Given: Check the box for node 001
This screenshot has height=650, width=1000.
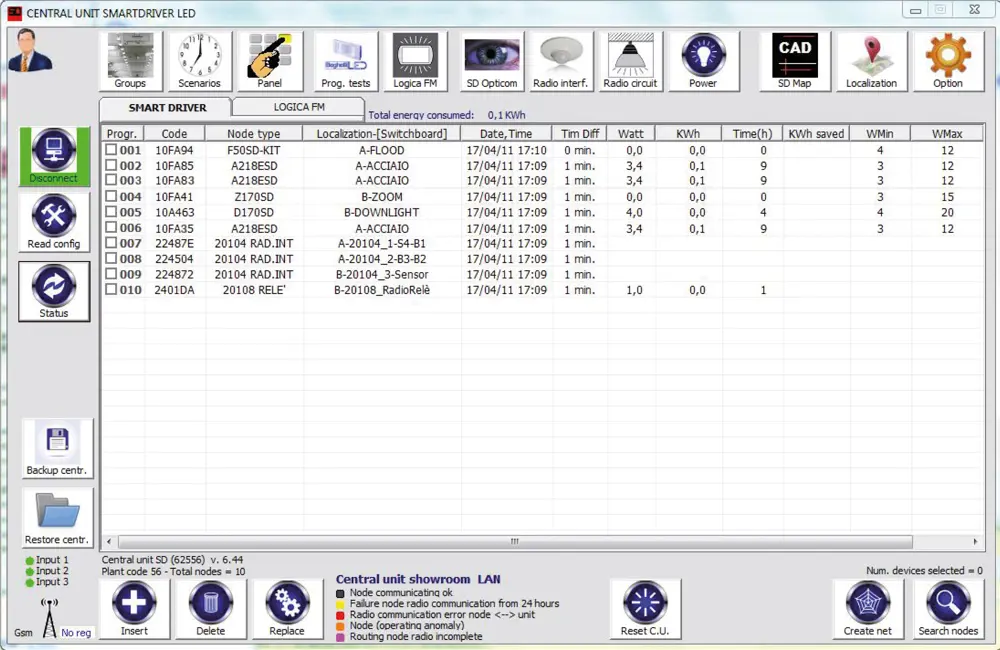Looking at the screenshot, I should [x=111, y=150].
